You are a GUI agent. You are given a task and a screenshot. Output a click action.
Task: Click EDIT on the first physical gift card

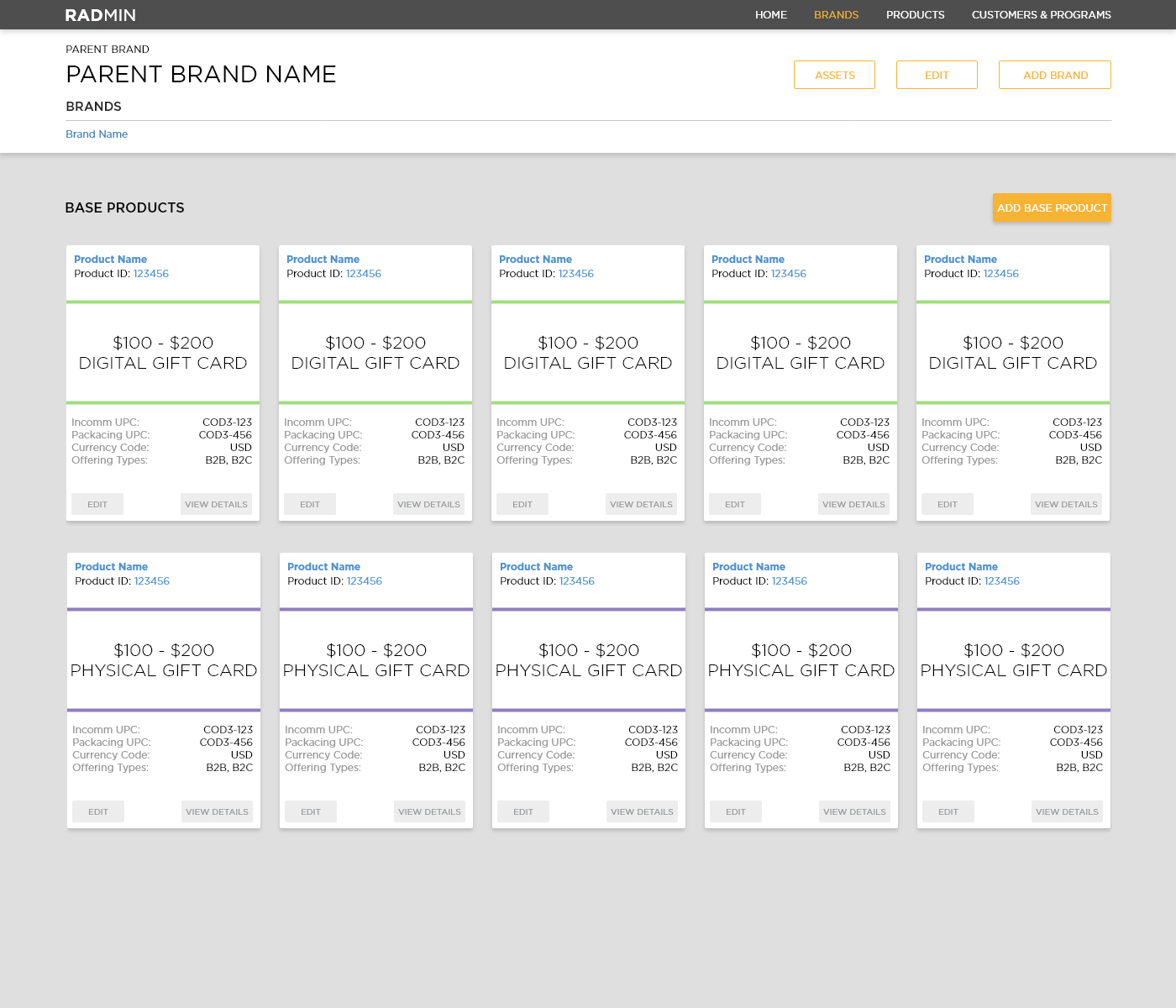[97, 811]
